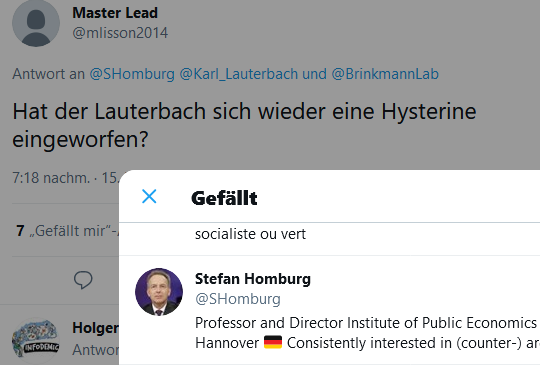The image size is (540, 365).
Task: Select the Hysterine tweet text
Action: [244, 125]
